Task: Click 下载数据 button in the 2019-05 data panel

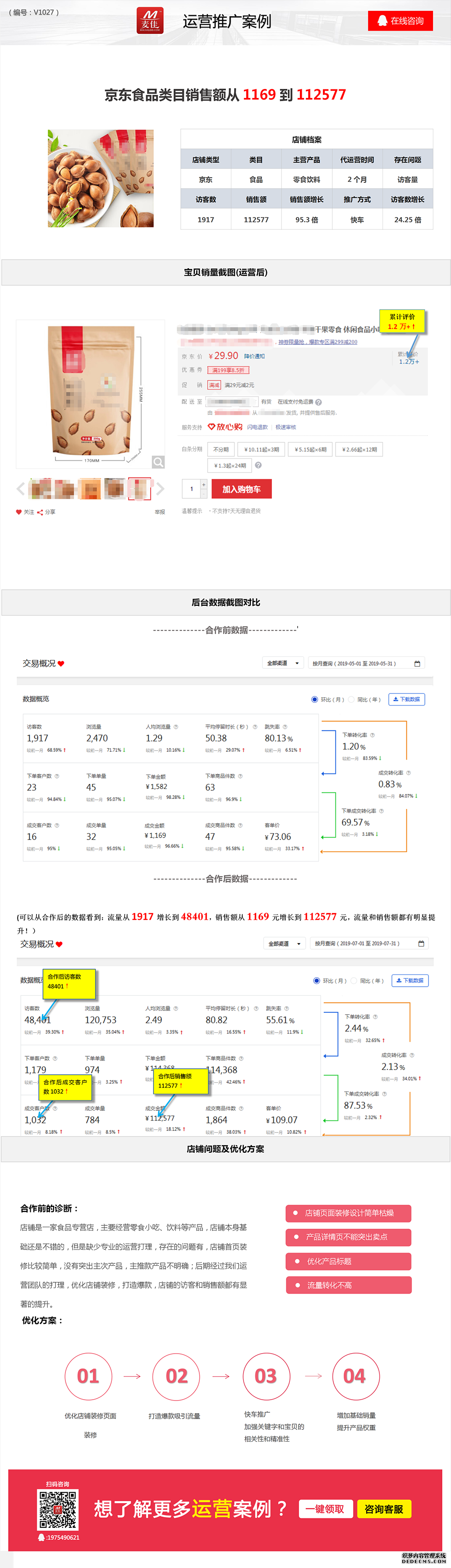Action: pos(407,700)
